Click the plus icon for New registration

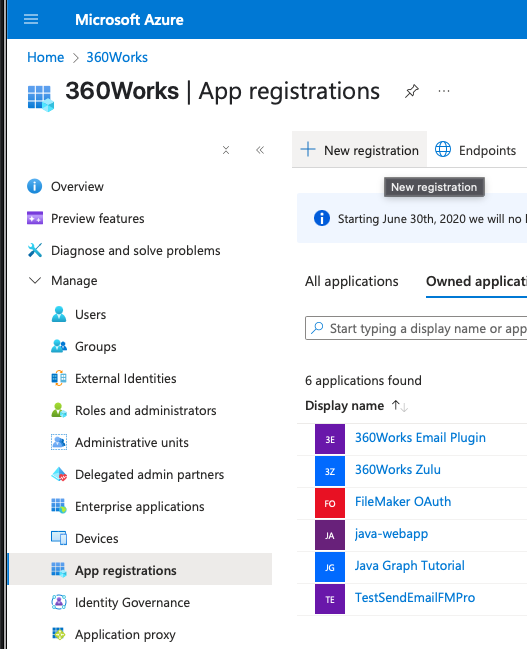point(308,149)
